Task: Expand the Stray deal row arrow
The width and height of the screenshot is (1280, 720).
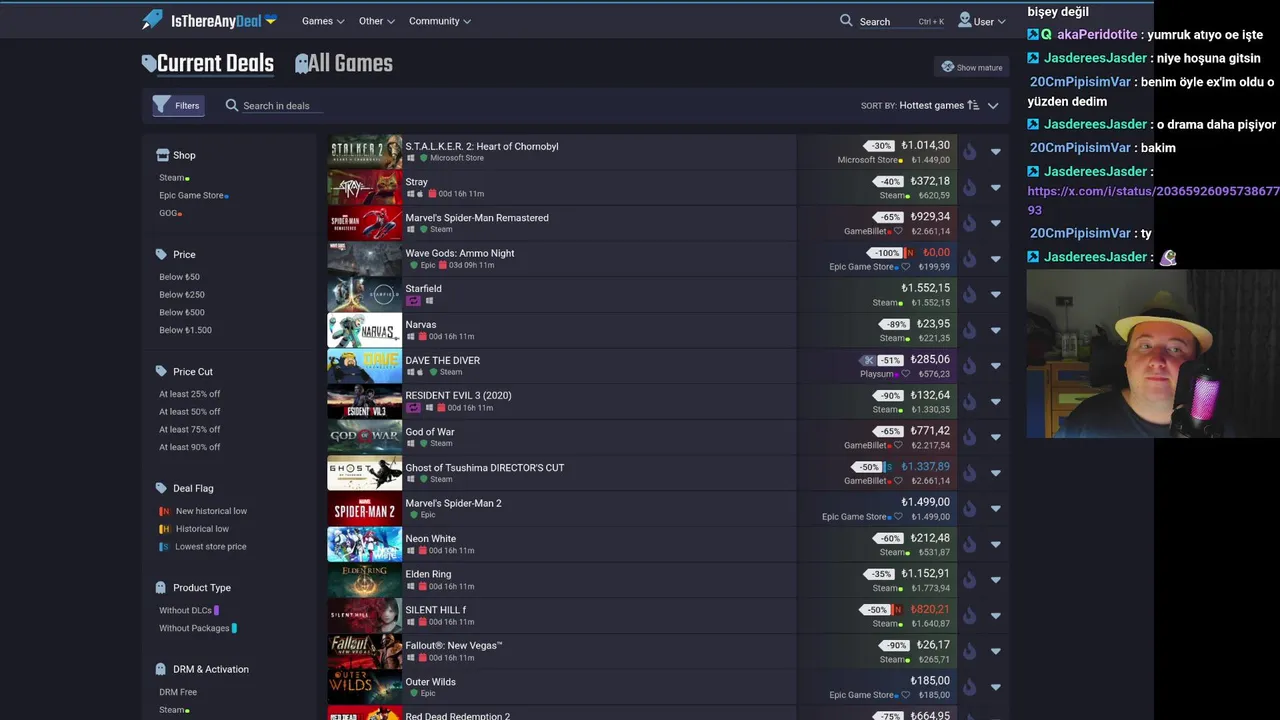Action: pos(995,188)
